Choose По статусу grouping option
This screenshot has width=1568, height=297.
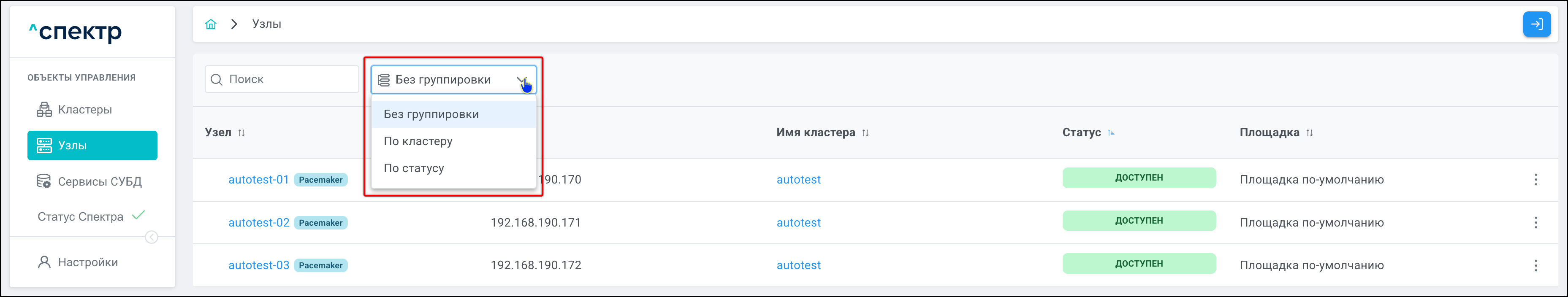(414, 168)
